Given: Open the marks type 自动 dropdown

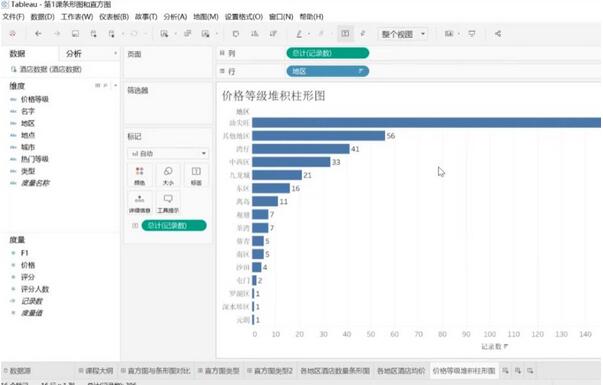Looking at the screenshot, I should (168, 153).
